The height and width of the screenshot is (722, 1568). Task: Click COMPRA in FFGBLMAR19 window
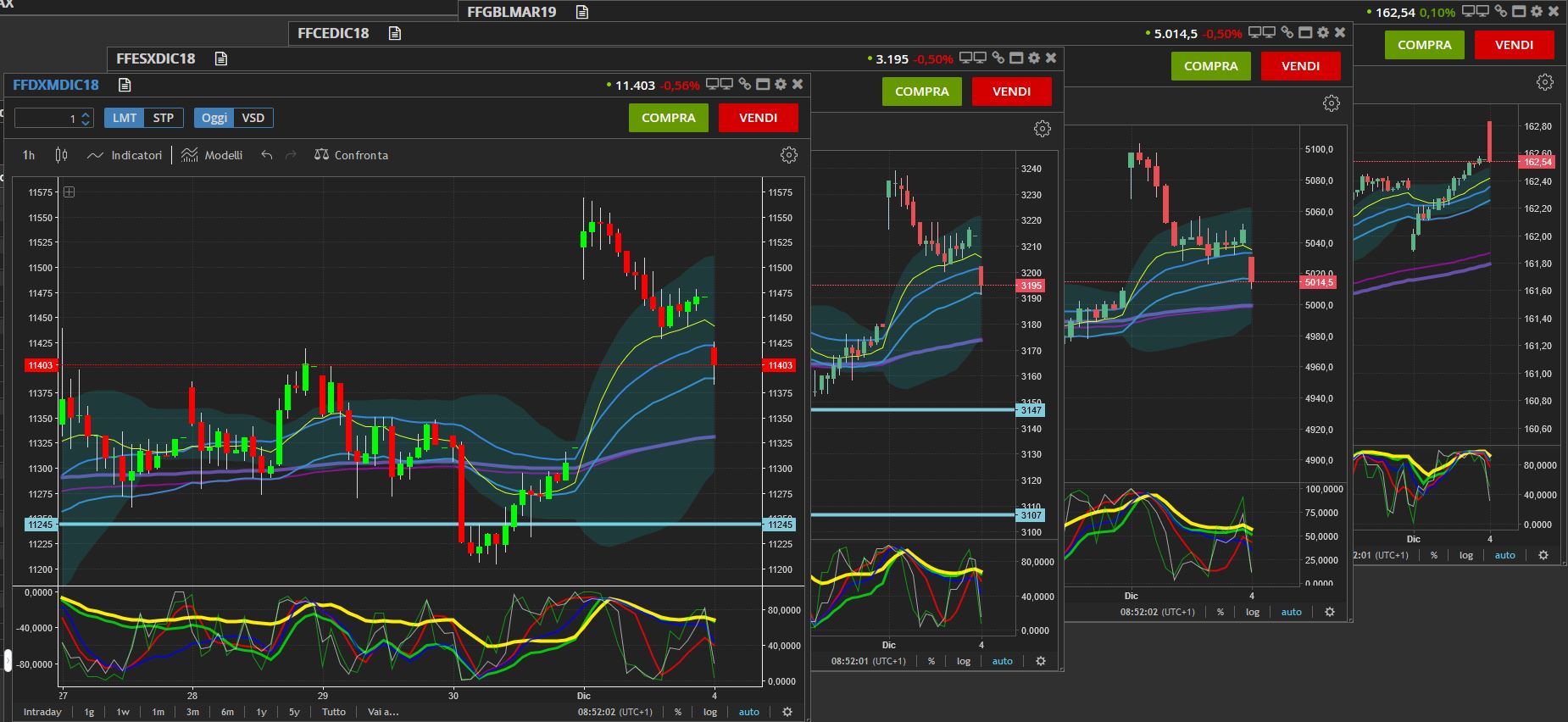pyautogui.click(x=1425, y=45)
